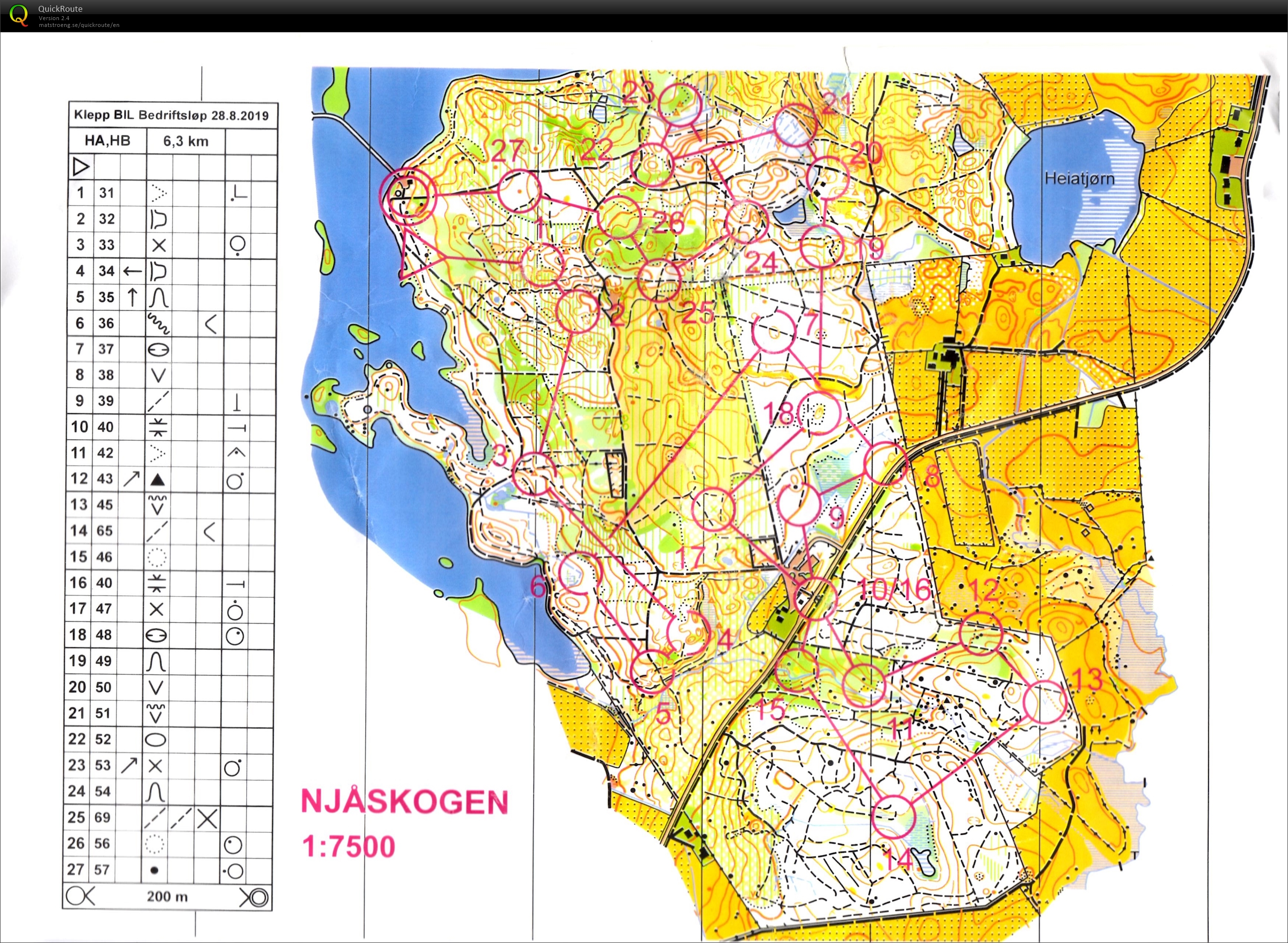Click the black dot symbol in row 27
This screenshot has width=1288, height=943.
click(153, 870)
